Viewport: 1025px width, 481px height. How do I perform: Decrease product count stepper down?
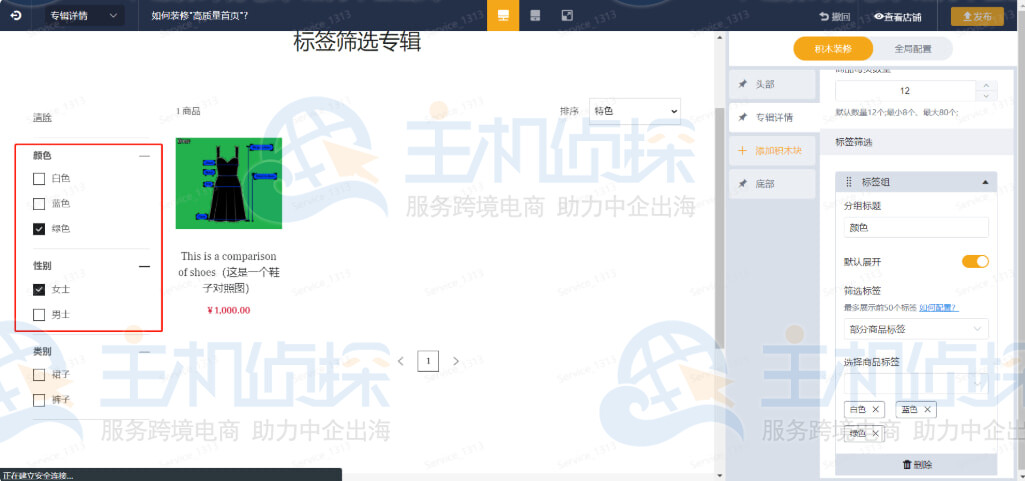[986, 96]
